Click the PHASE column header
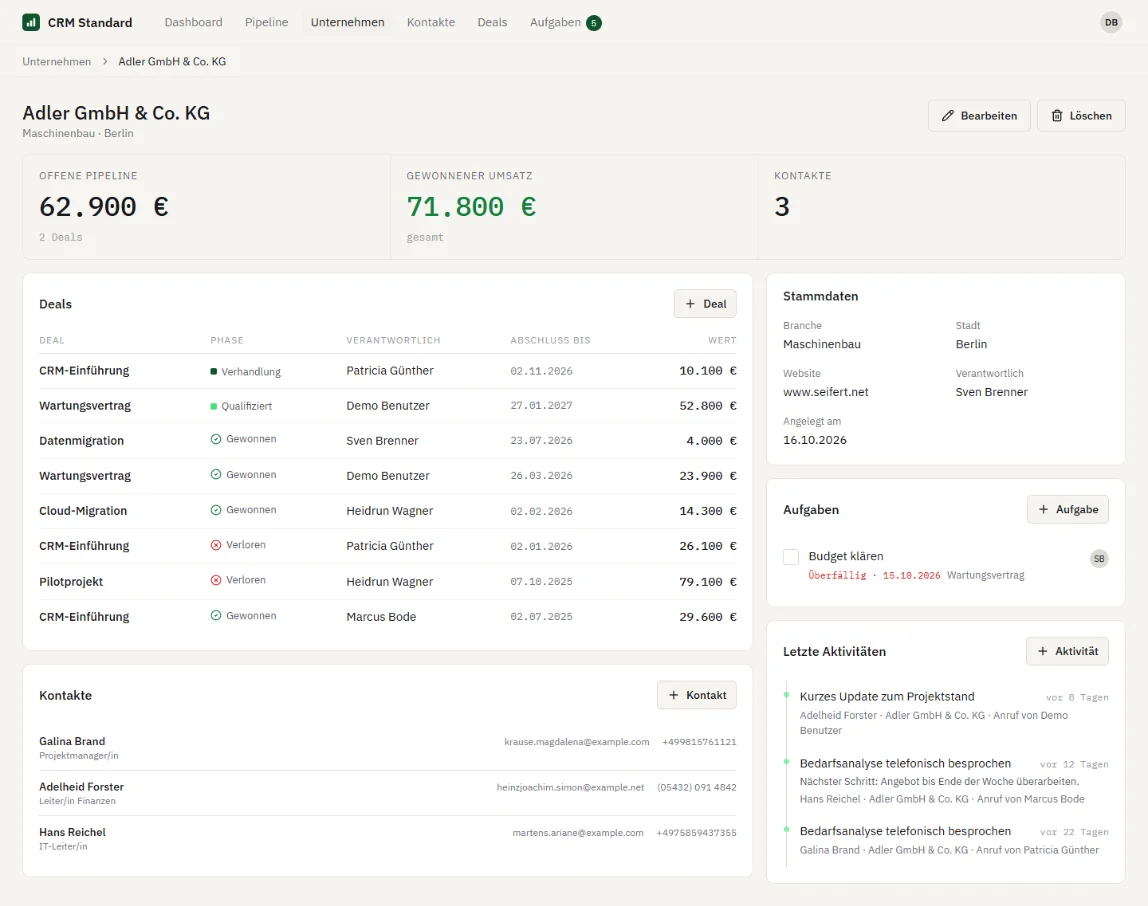The image size is (1148, 906). (x=227, y=341)
